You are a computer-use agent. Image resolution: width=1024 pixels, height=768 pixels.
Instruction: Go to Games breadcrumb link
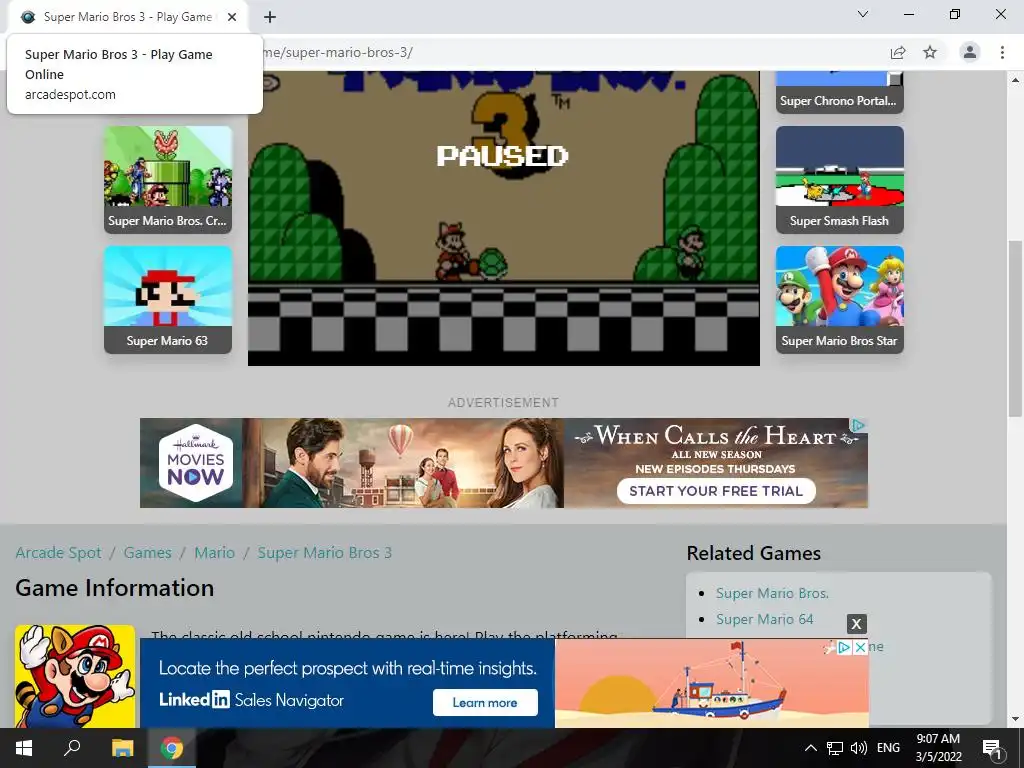tap(148, 552)
